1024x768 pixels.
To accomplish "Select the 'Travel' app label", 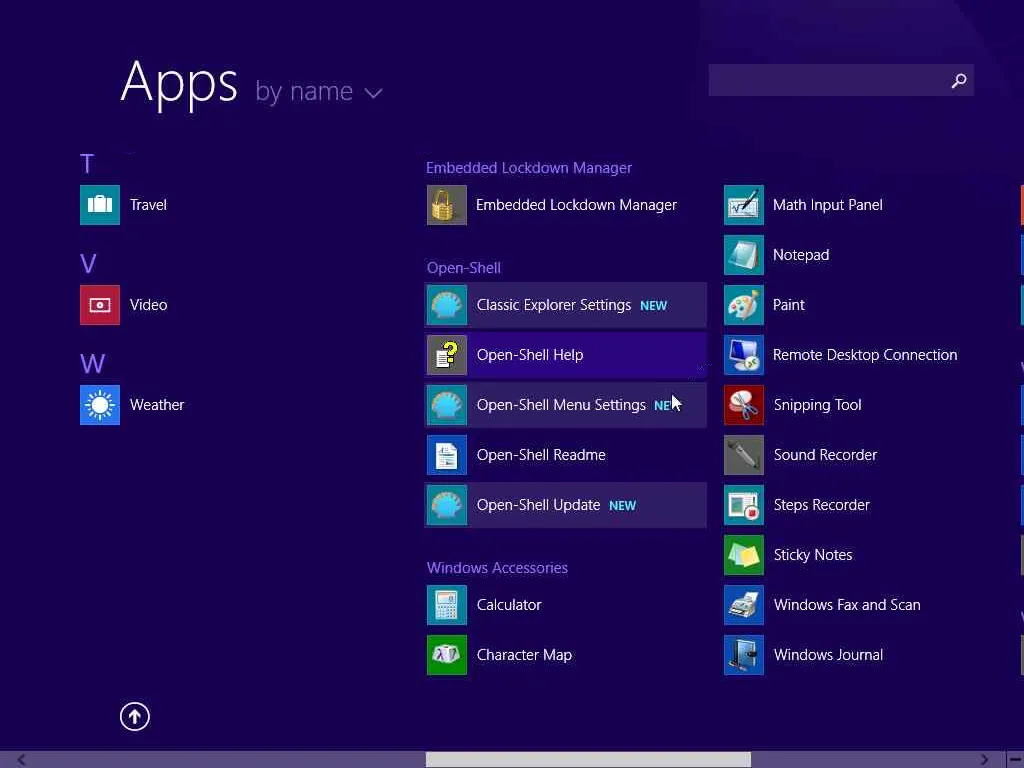I will [148, 205].
